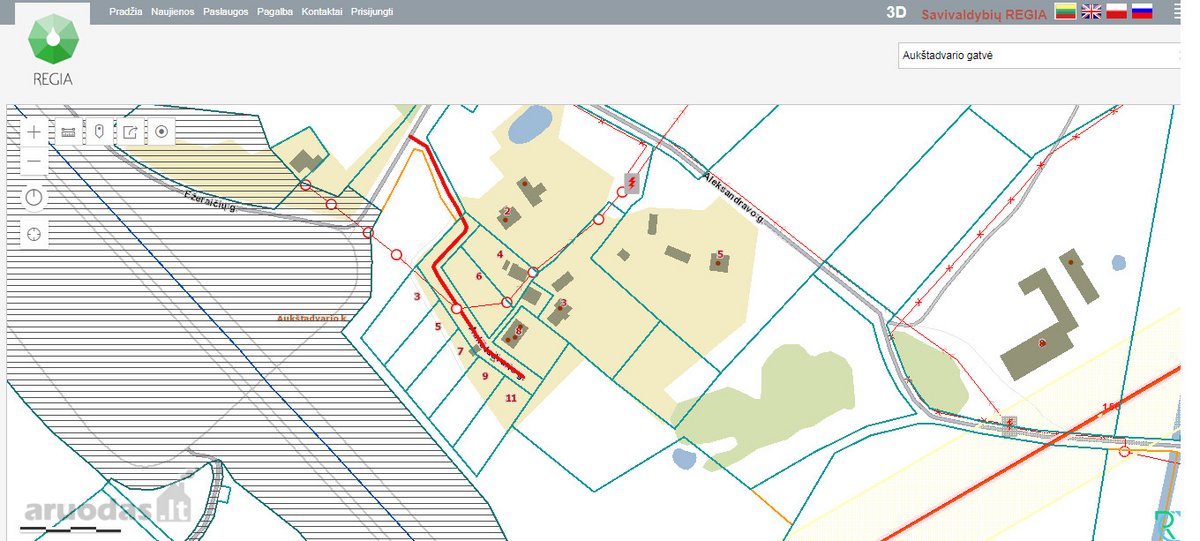Zoom in with the plus button

coord(35,131)
